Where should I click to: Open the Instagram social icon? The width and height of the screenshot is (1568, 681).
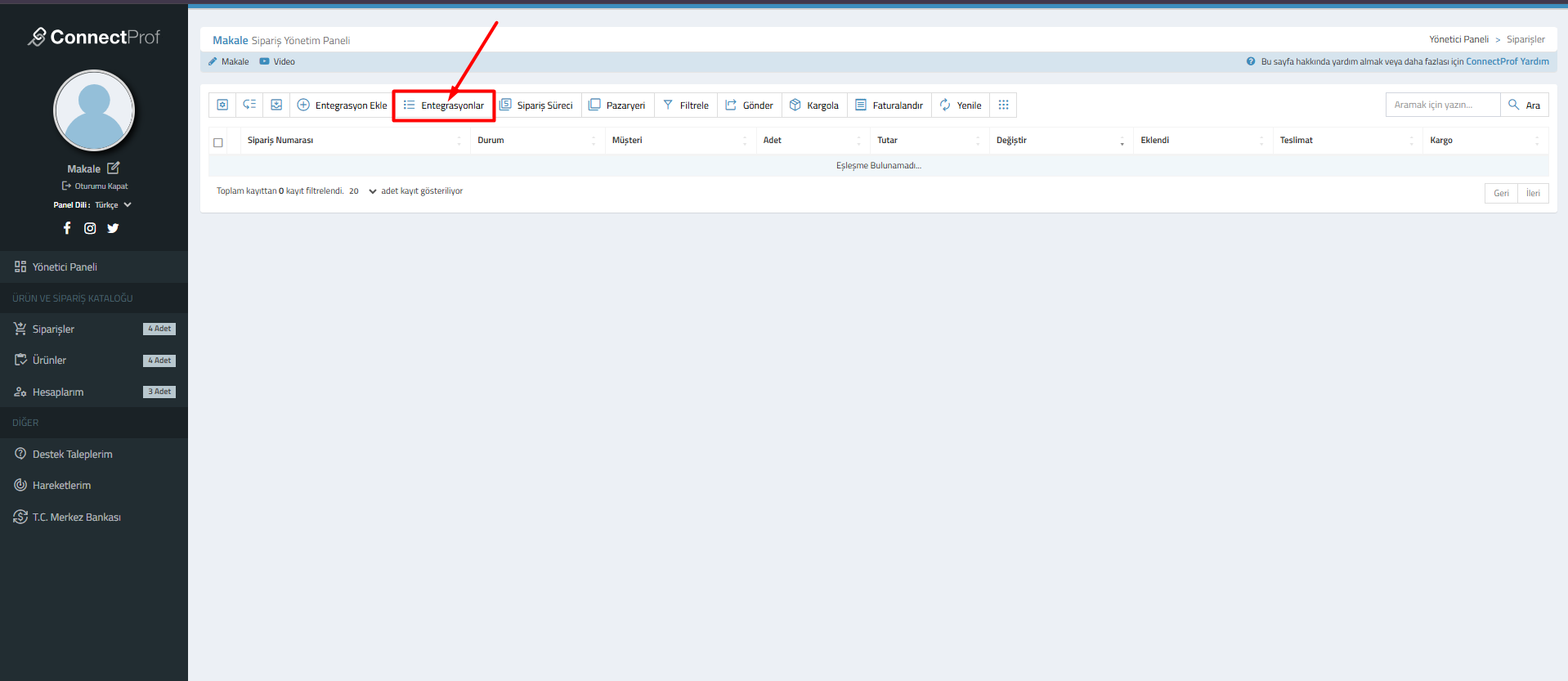(90, 228)
